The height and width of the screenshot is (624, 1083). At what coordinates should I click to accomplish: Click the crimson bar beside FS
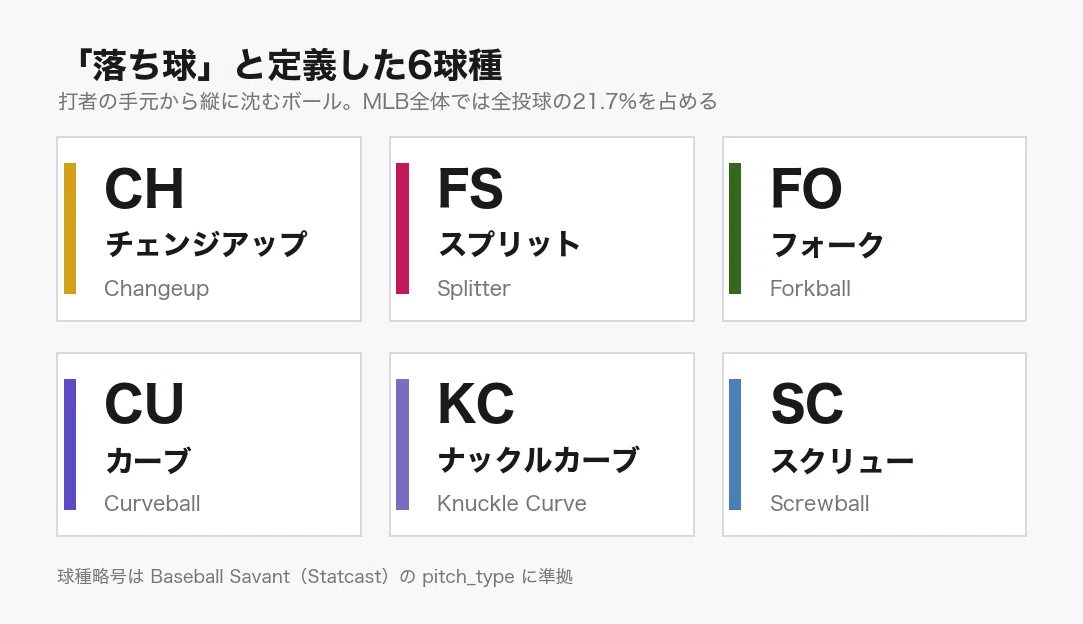click(403, 229)
